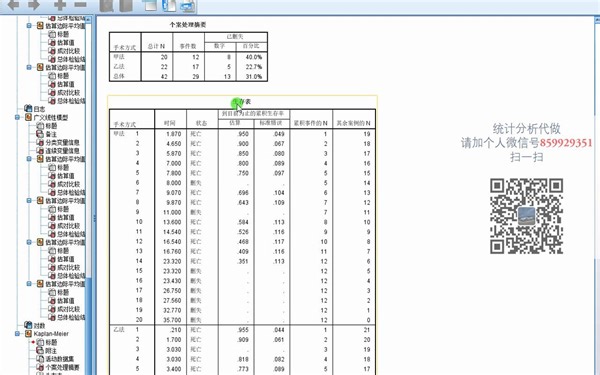Image resolution: width=600 pixels, height=375 pixels.
Task: Collapse 估算边际平均值 group directly below 连续变量信息
Action: point(29,159)
